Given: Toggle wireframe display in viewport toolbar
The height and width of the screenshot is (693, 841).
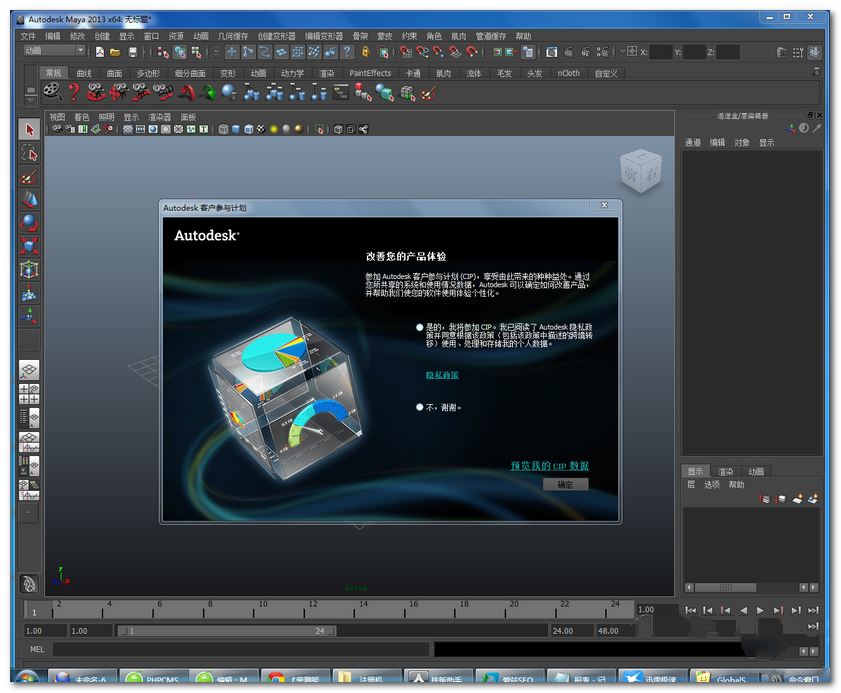Looking at the screenshot, I should point(223,129).
